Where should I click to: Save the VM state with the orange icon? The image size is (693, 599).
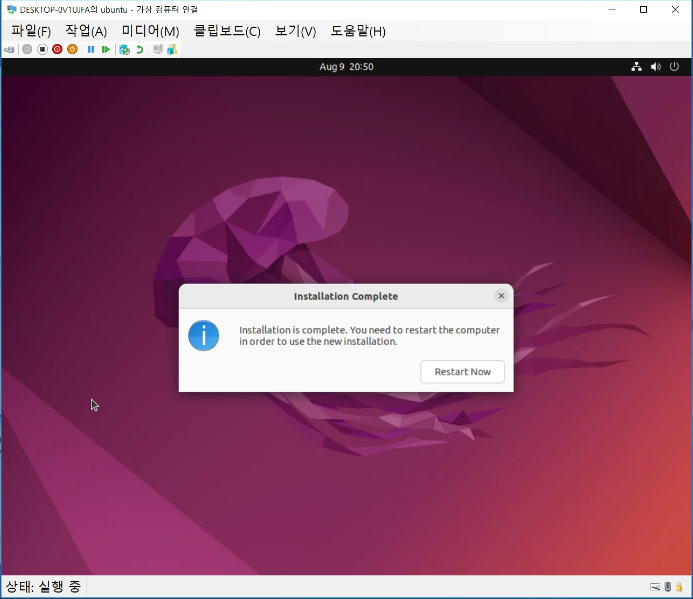[72, 50]
